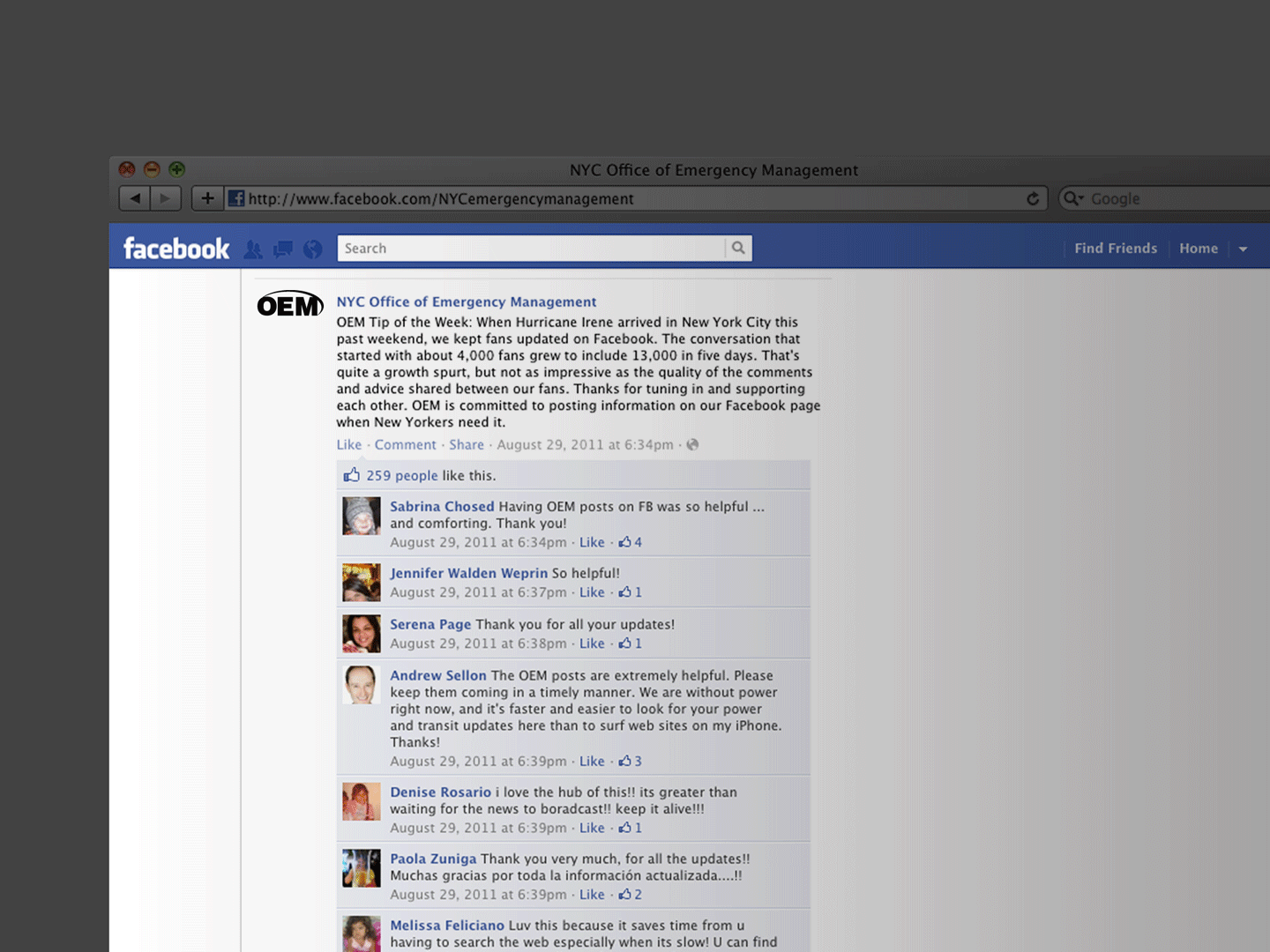Like Paola Zuniga's comment
This screenshot has height=952, width=1270.
[x=592, y=895]
